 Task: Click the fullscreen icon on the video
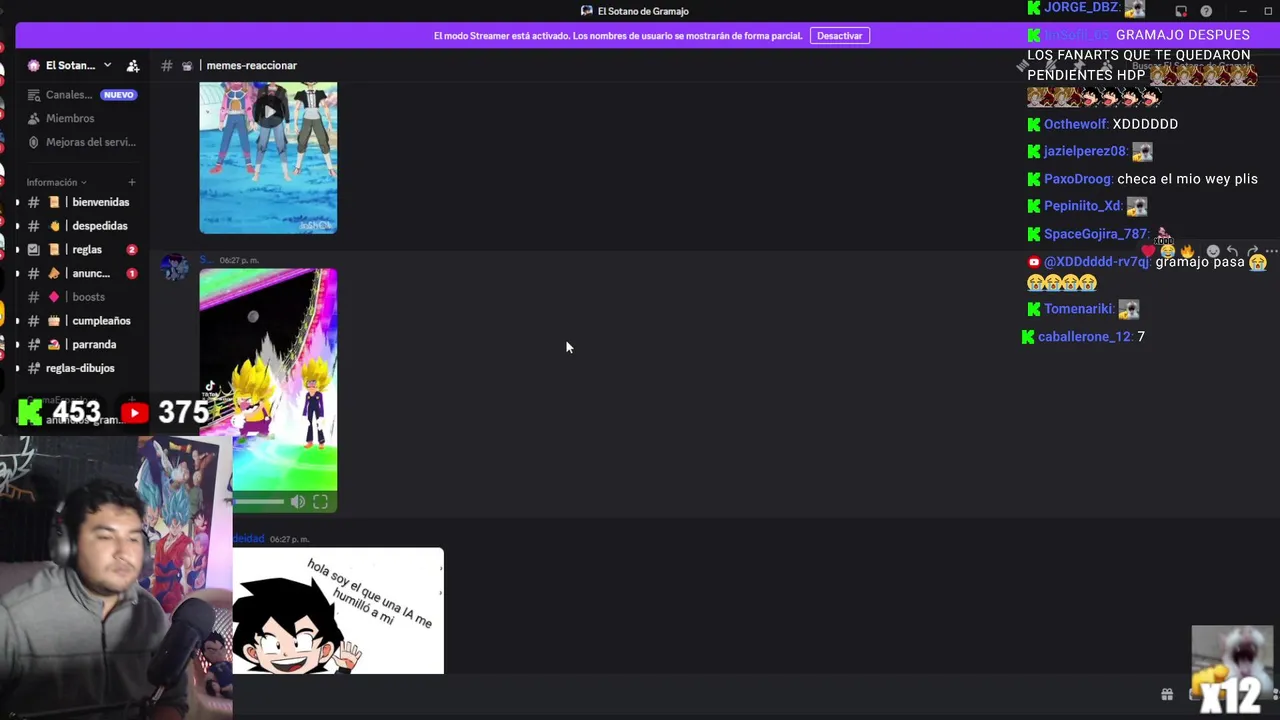point(320,502)
